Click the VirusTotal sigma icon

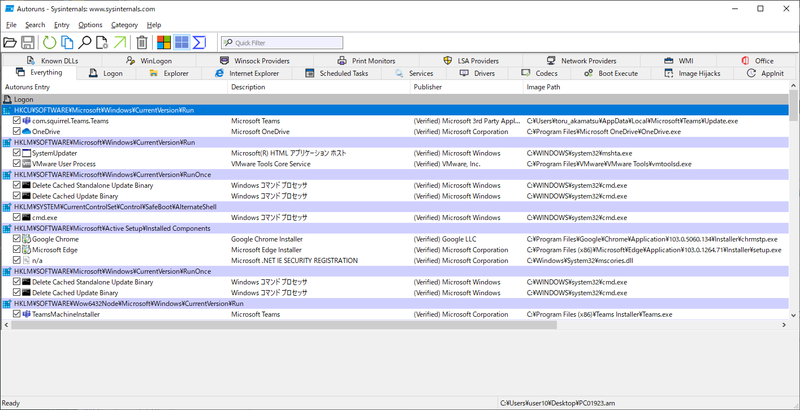click(x=199, y=42)
